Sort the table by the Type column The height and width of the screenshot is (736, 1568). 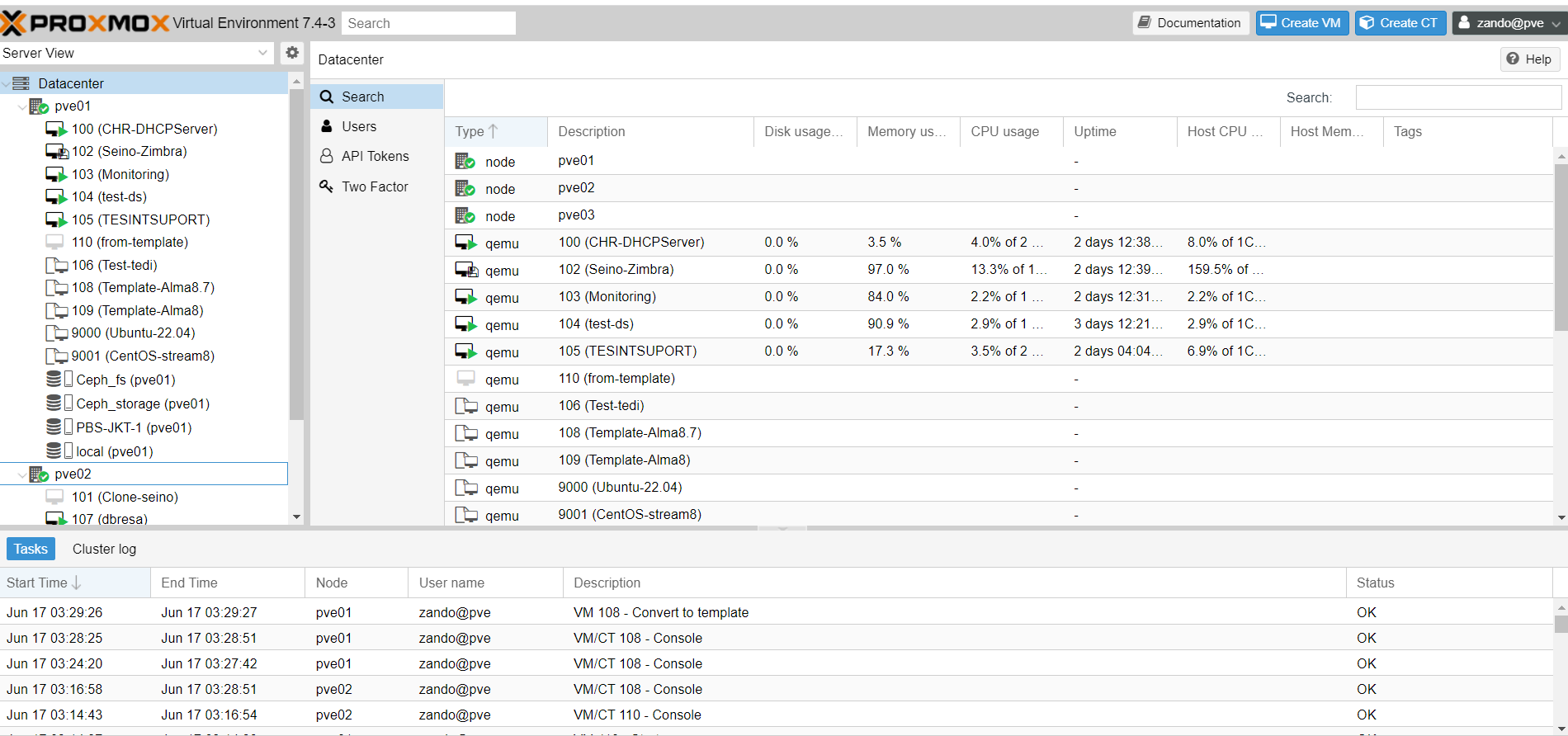[495, 131]
